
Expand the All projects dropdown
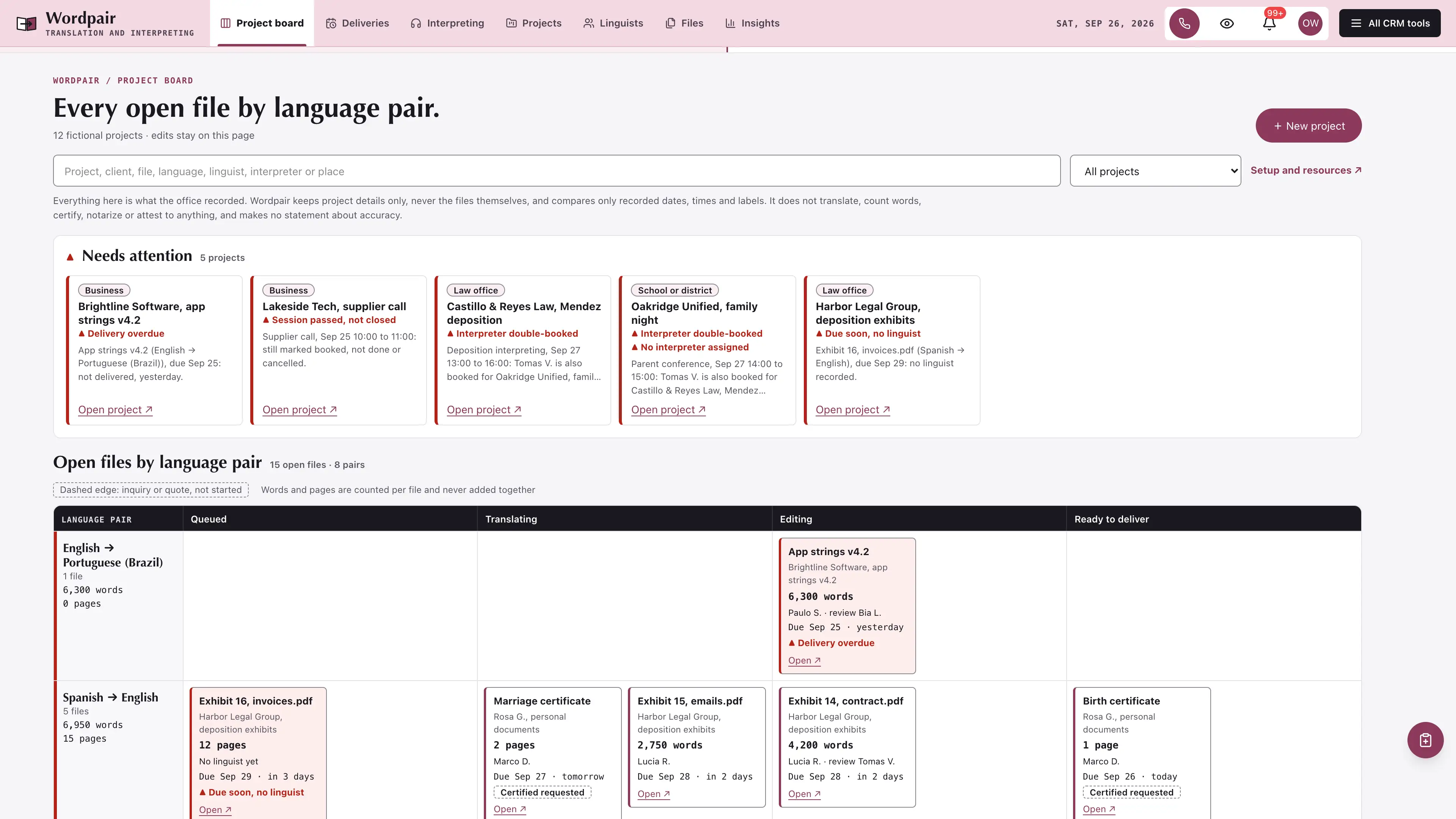[1155, 171]
